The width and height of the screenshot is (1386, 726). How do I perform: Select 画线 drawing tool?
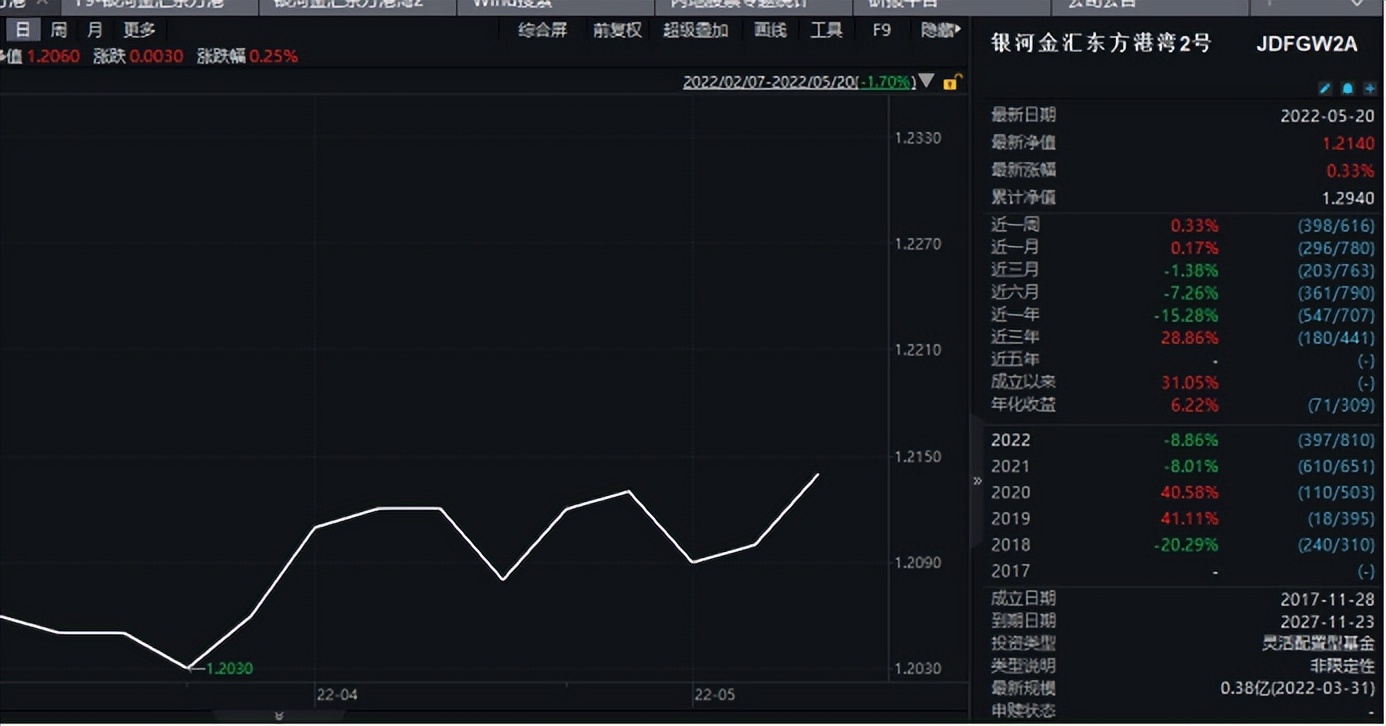770,30
